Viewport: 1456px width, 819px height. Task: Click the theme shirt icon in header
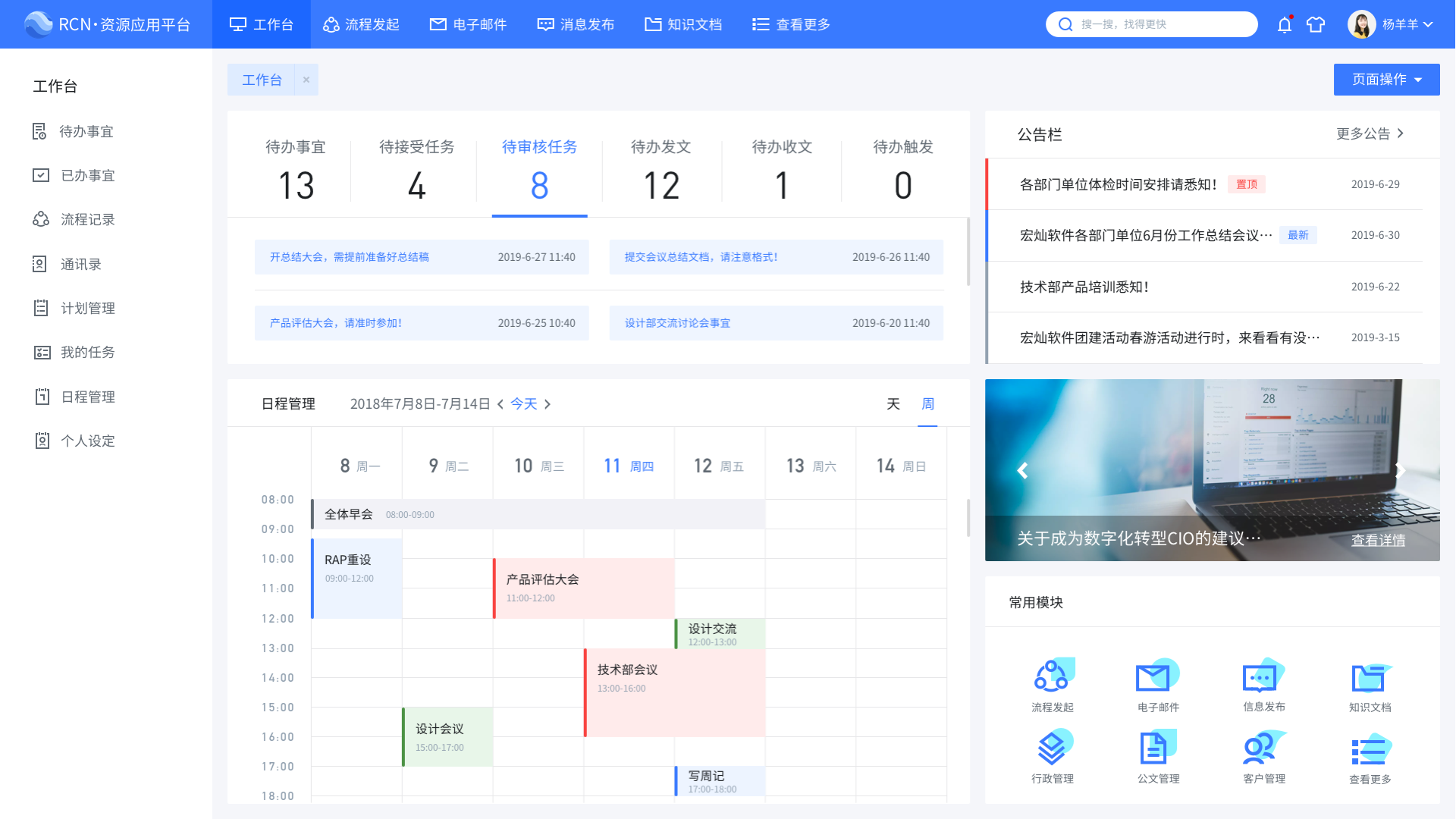coord(1316,24)
